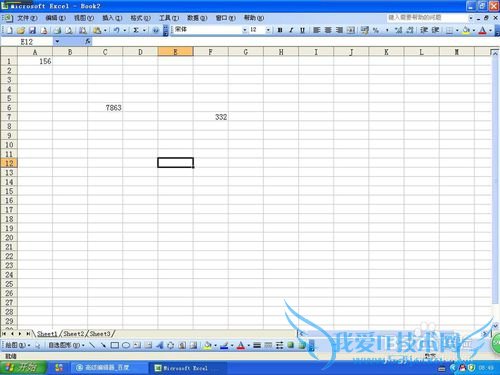
Task: Open the 格式 (Format) menu
Action: coord(140,18)
